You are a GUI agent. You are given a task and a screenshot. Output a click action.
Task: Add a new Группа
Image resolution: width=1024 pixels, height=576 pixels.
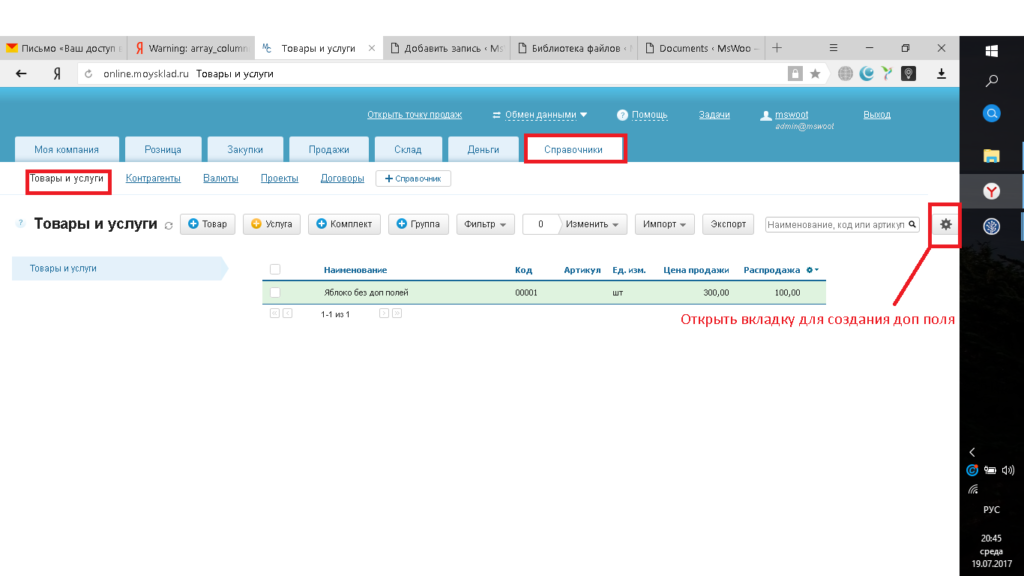click(418, 224)
